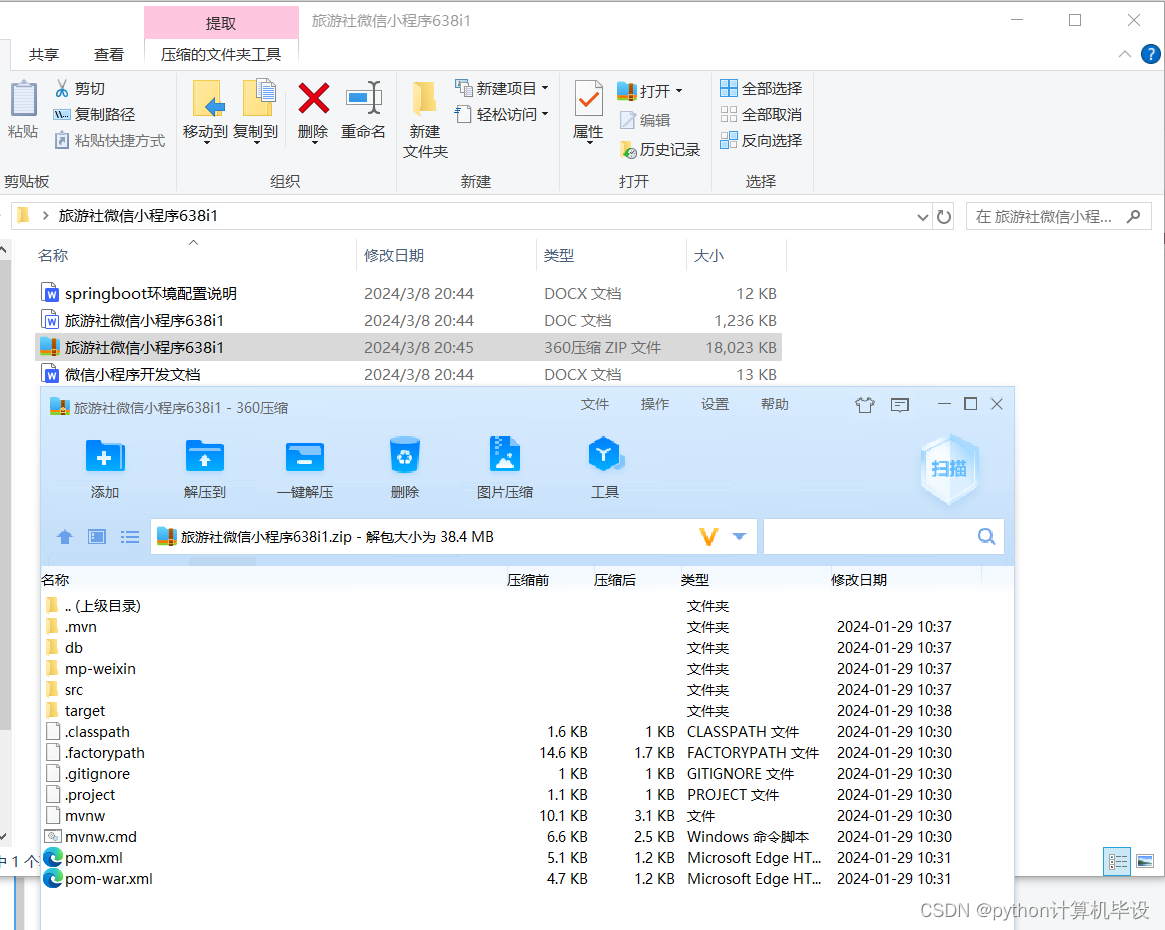Switch to icon view in 360压缩
Image resolution: width=1165 pixels, height=930 pixels.
pyautogui.click(x=97, y=536)
